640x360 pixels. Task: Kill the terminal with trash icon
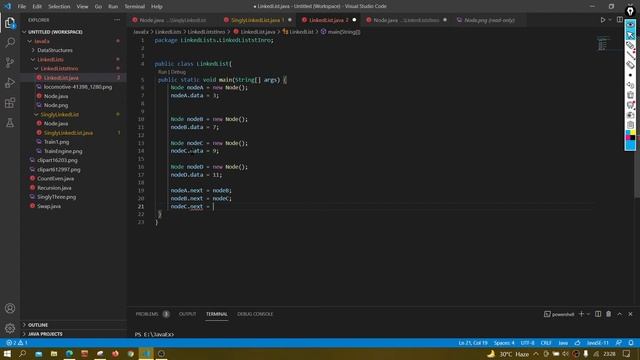pos(609,314)
